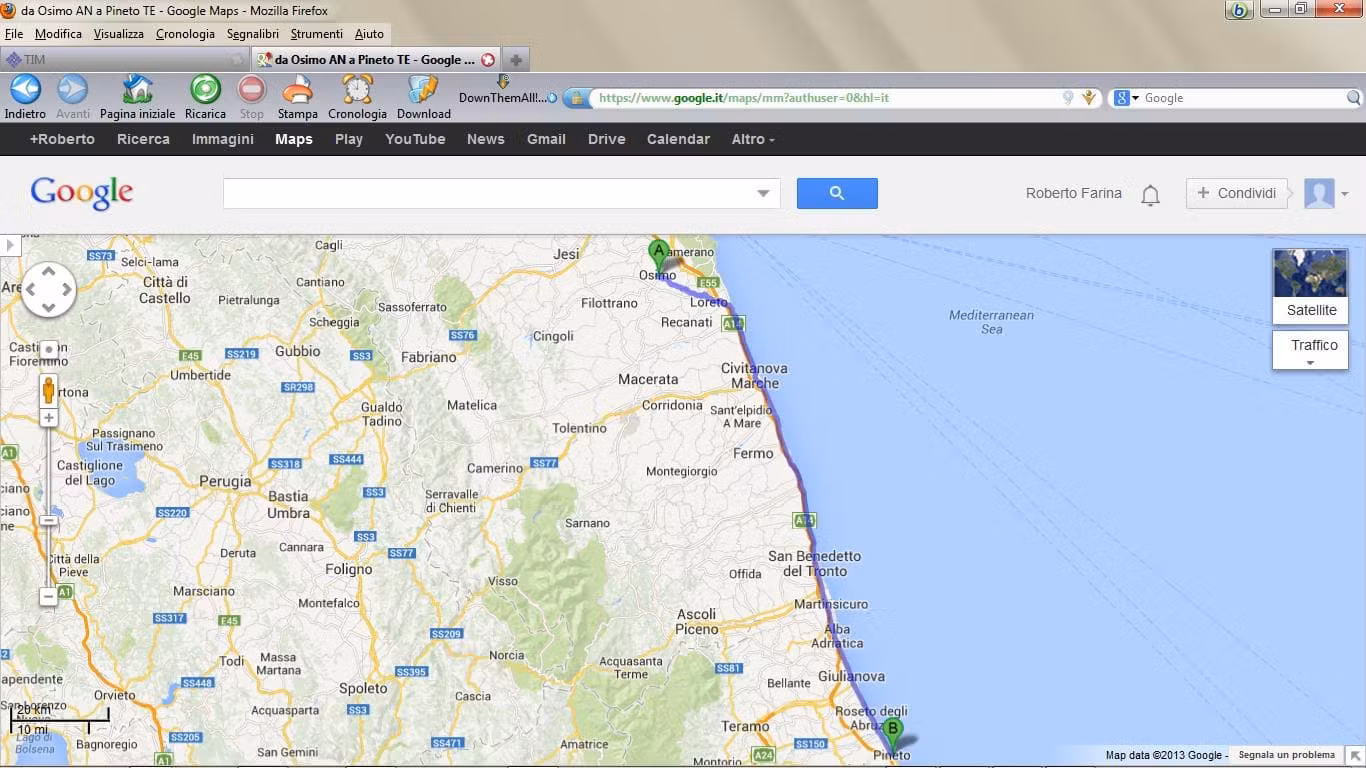Reload the page with Ricarica icon
The height and width of the screenshot is (768, 1366).
pos(205,90)
